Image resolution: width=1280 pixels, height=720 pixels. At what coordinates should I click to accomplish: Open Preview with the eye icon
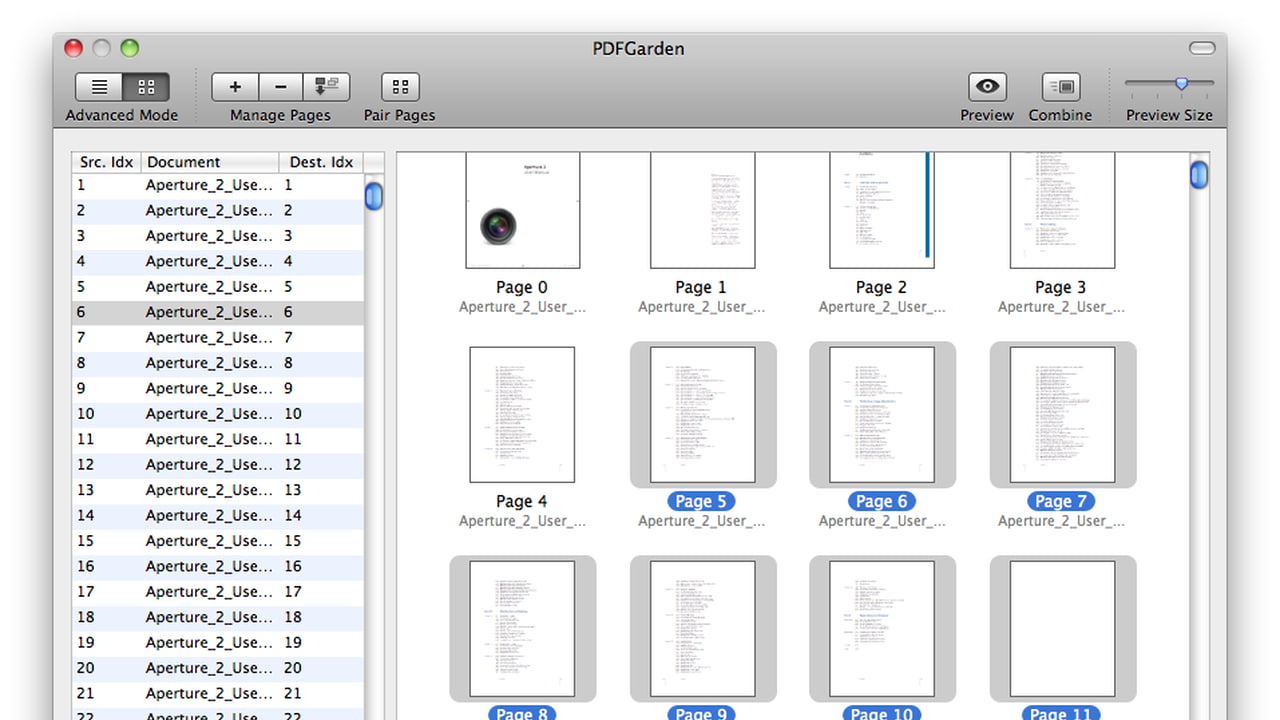click(987, 87)
